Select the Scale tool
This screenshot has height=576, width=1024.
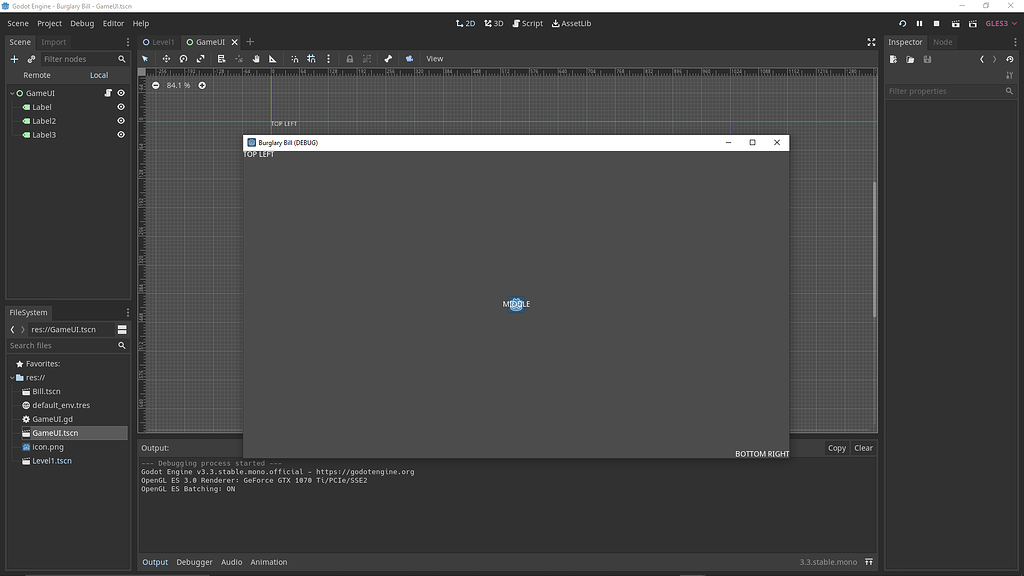(200, 59)
